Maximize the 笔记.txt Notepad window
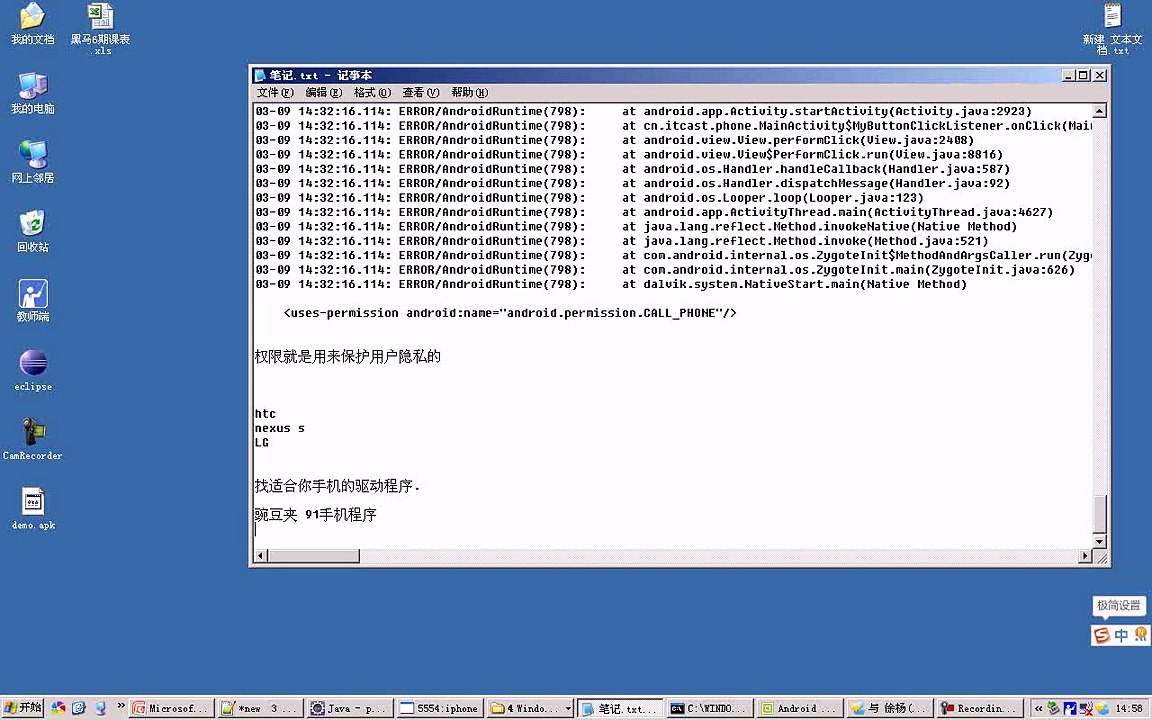Image resolution: width=1152 pixels, height=720 pixels. 1083,75
